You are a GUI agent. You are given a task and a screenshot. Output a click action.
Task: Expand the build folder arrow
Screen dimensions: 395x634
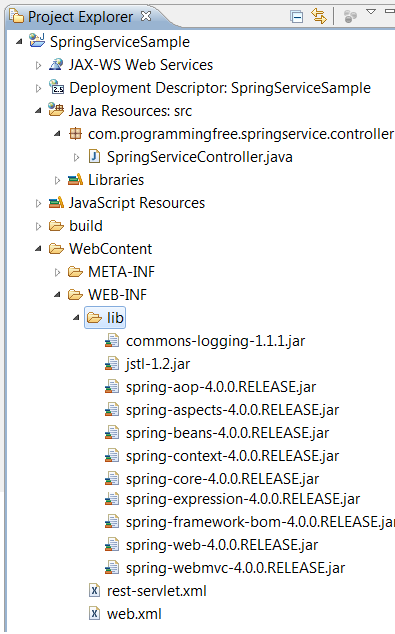coord(38,226)
